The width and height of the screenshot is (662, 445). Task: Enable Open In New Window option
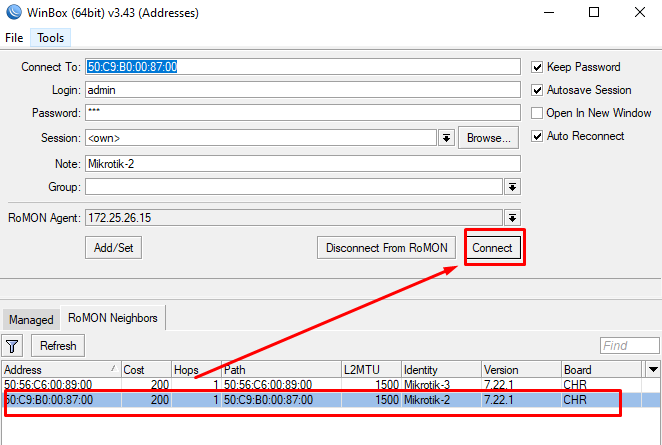pos(538,113)
